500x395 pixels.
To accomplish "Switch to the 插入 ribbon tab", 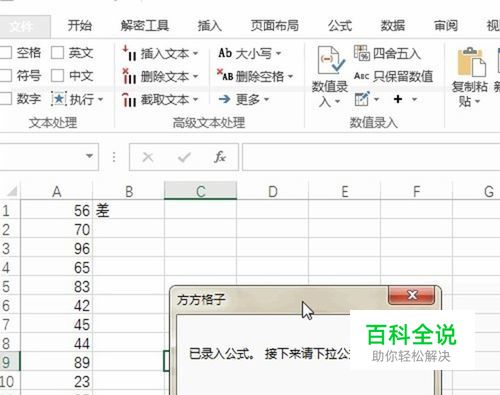I will tap(209, 26).
